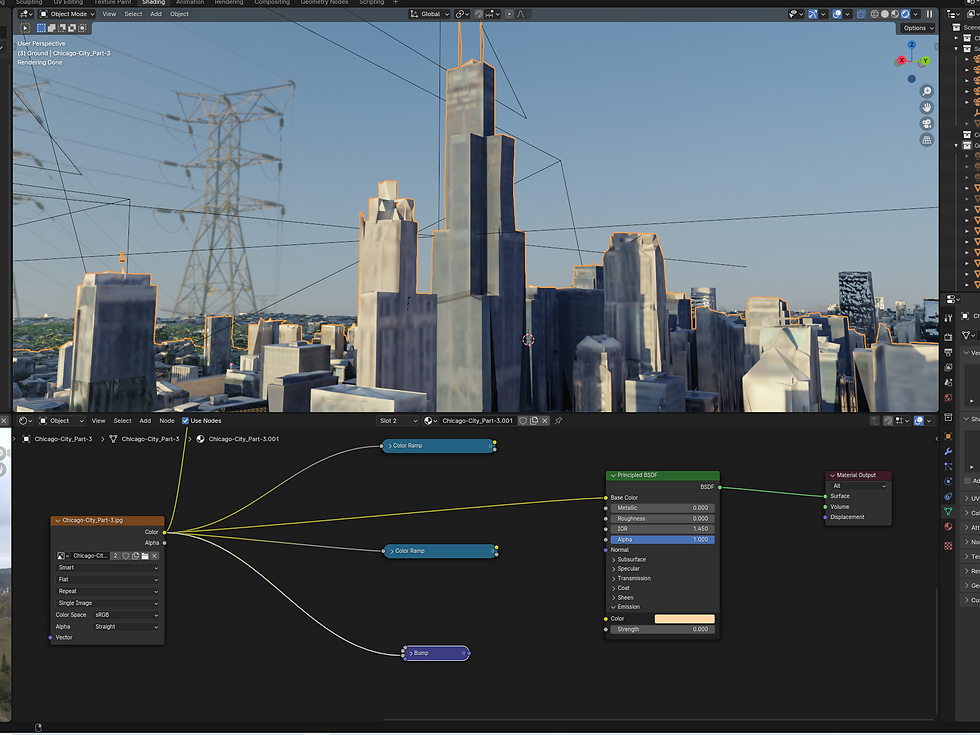This screenshot has height=735, width=980.
Task: Click the zoom view magnifier icon
Action: (927, 91)
